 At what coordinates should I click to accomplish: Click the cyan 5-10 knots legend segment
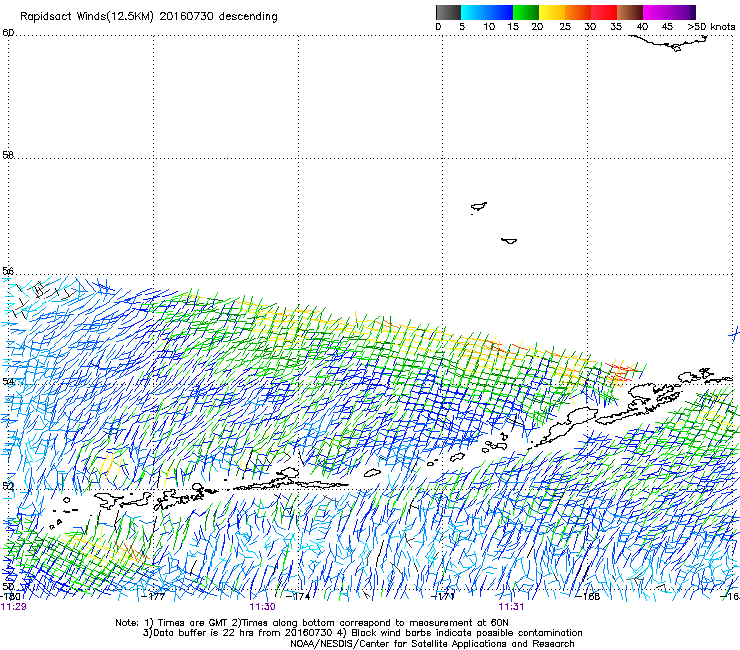(474, 12)
